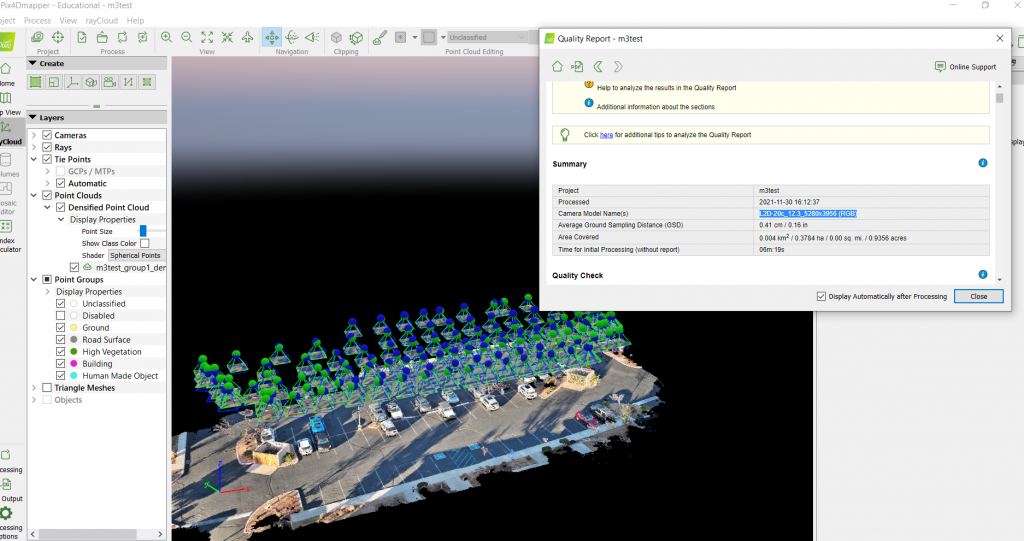Open the rayCloud menu

[101, 20]
